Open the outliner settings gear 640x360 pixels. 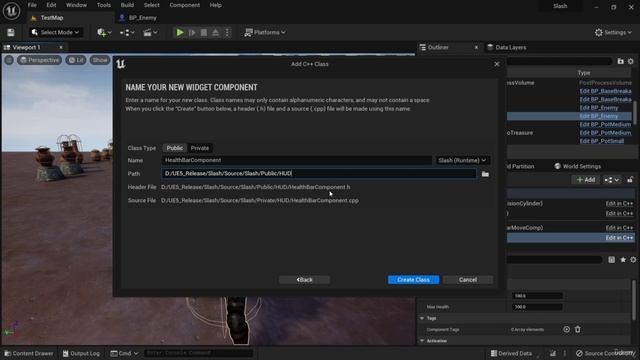631,61
